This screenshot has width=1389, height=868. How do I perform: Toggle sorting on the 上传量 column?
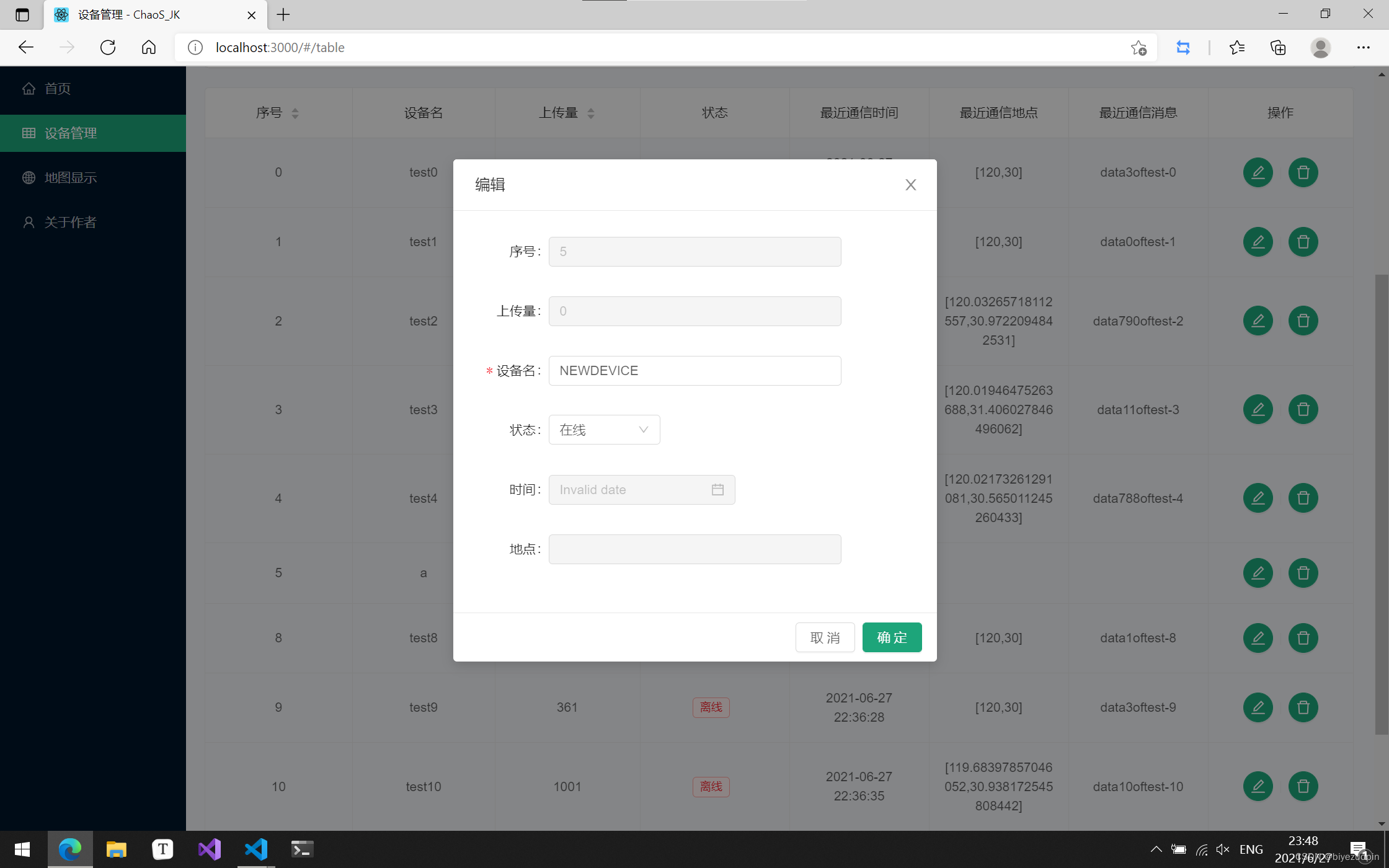[591, 113]
